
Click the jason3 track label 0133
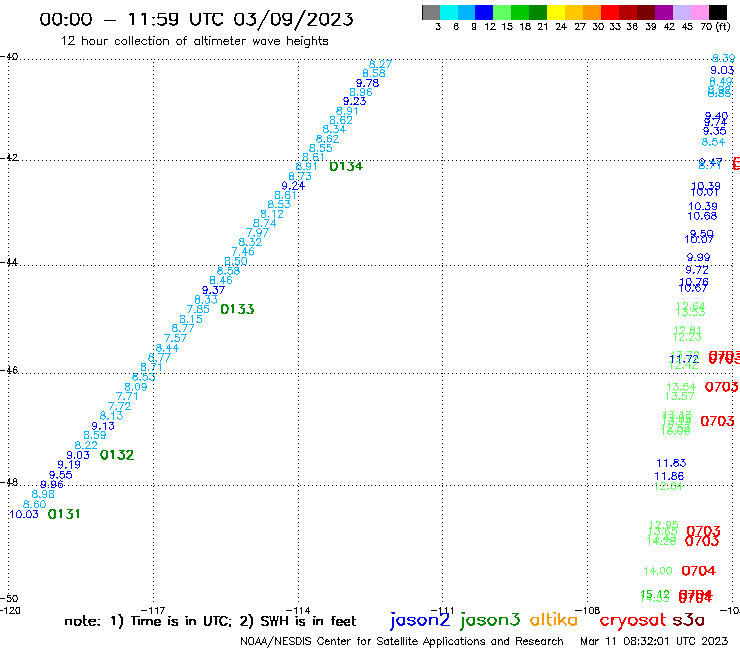pos(237,309)
